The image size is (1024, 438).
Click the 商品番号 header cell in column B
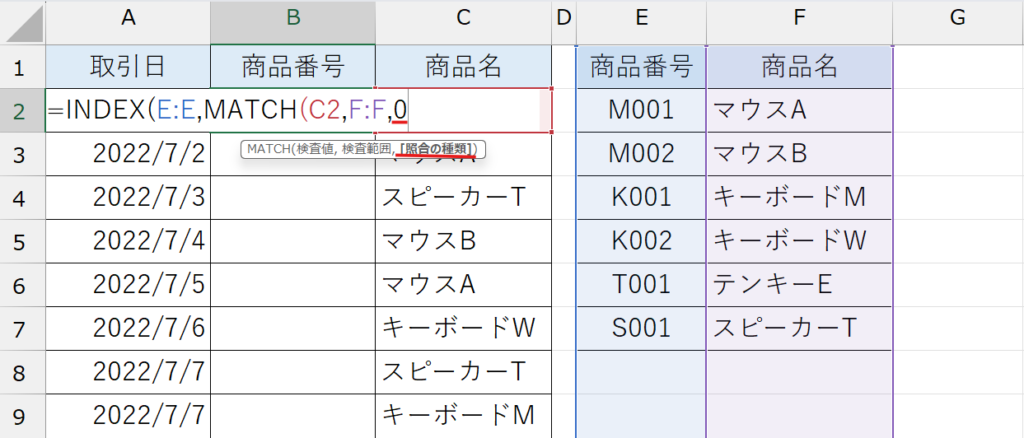[293, 67]
